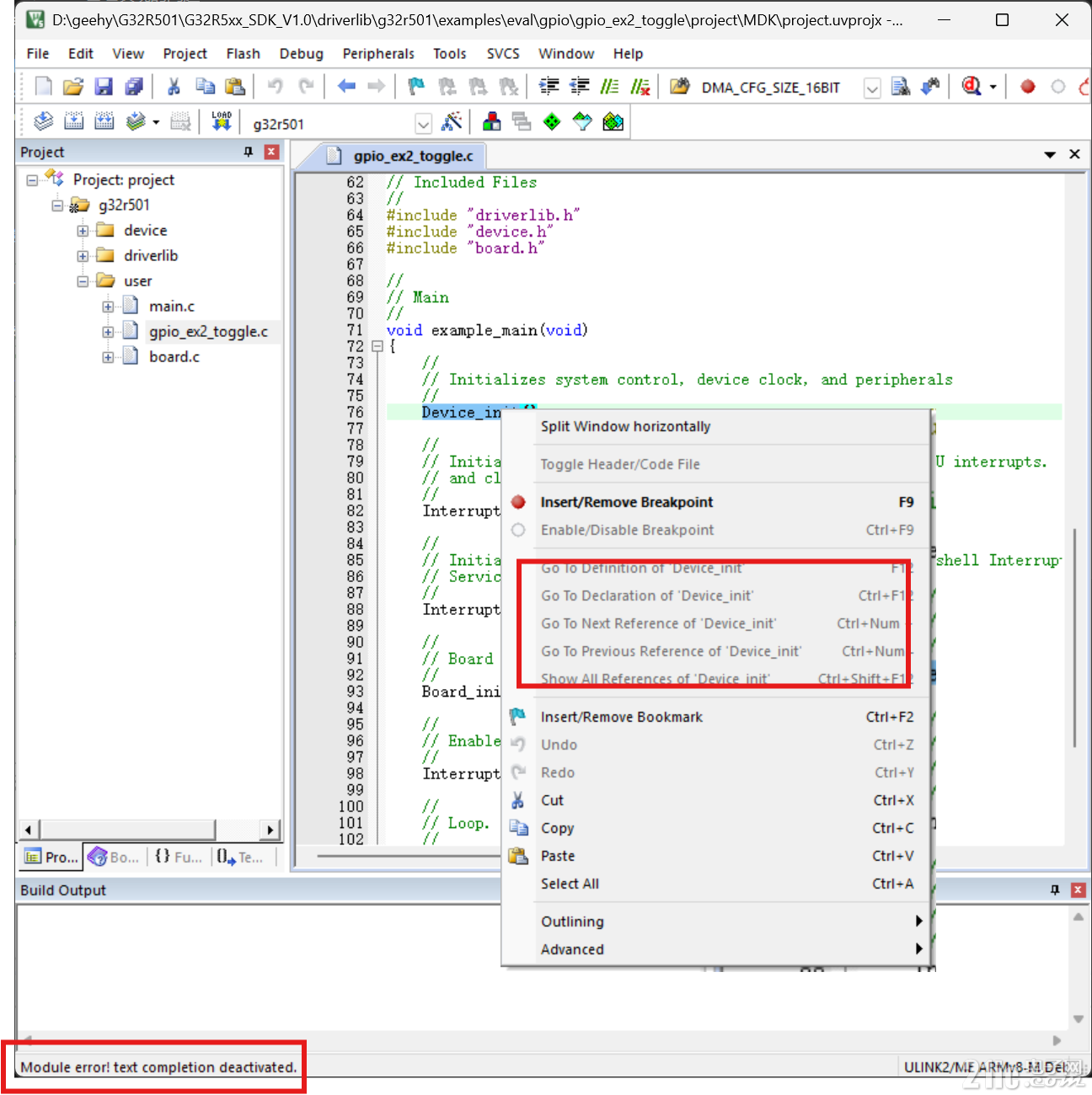Collapse the user folder

click(x=83, y=280)
